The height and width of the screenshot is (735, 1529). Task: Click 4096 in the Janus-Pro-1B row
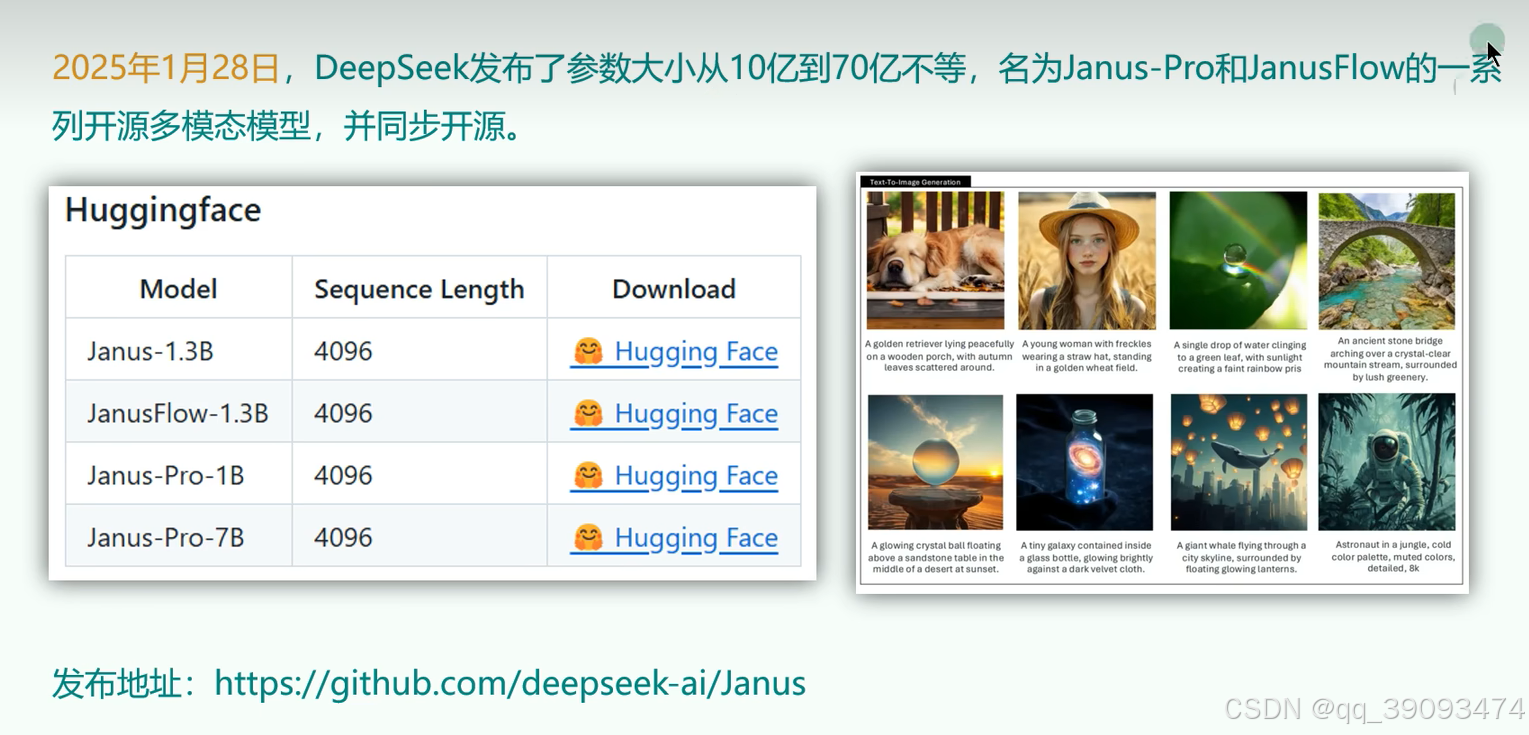pos(343,475)
